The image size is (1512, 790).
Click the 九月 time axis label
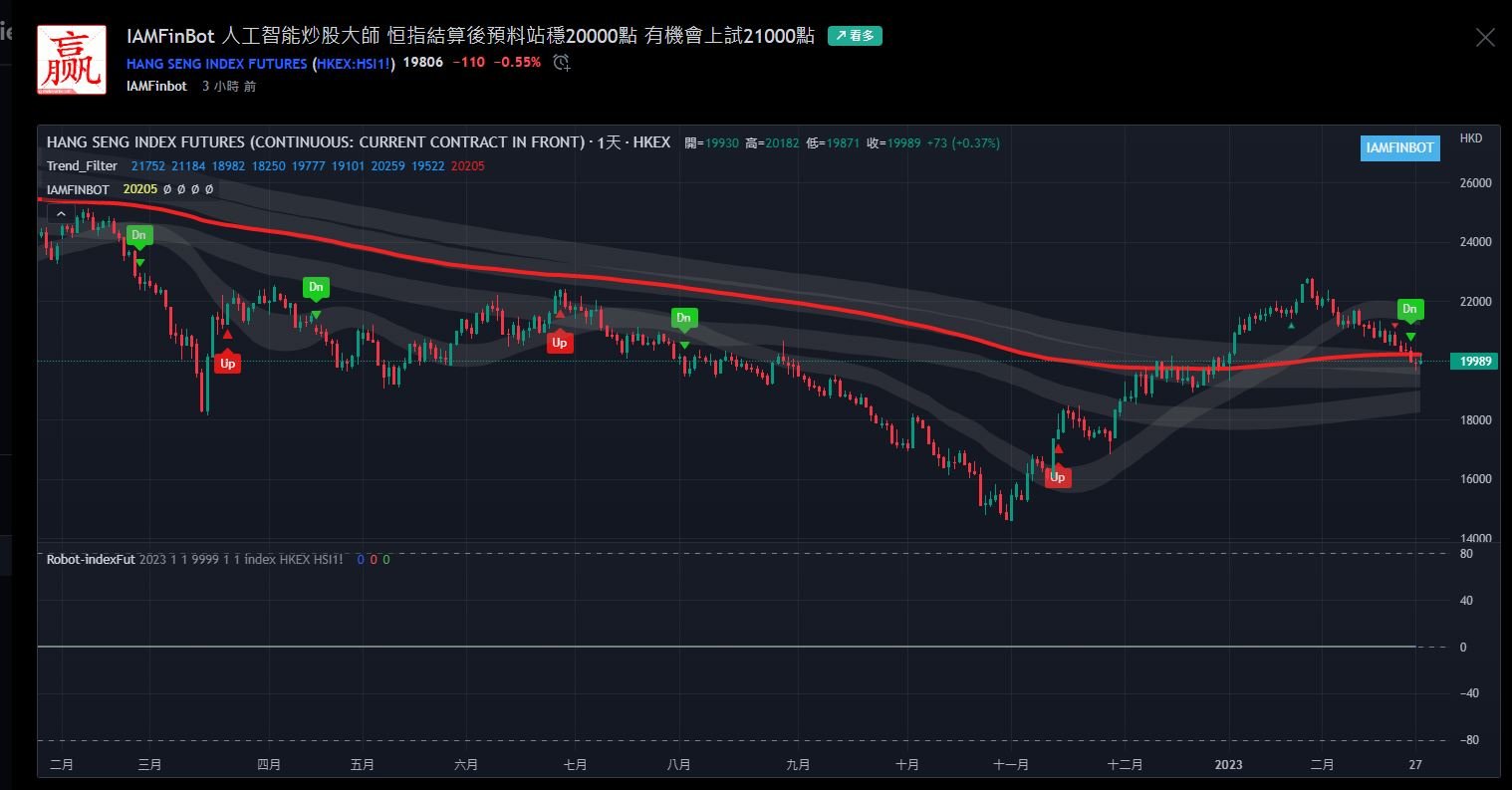coord(798,765)
